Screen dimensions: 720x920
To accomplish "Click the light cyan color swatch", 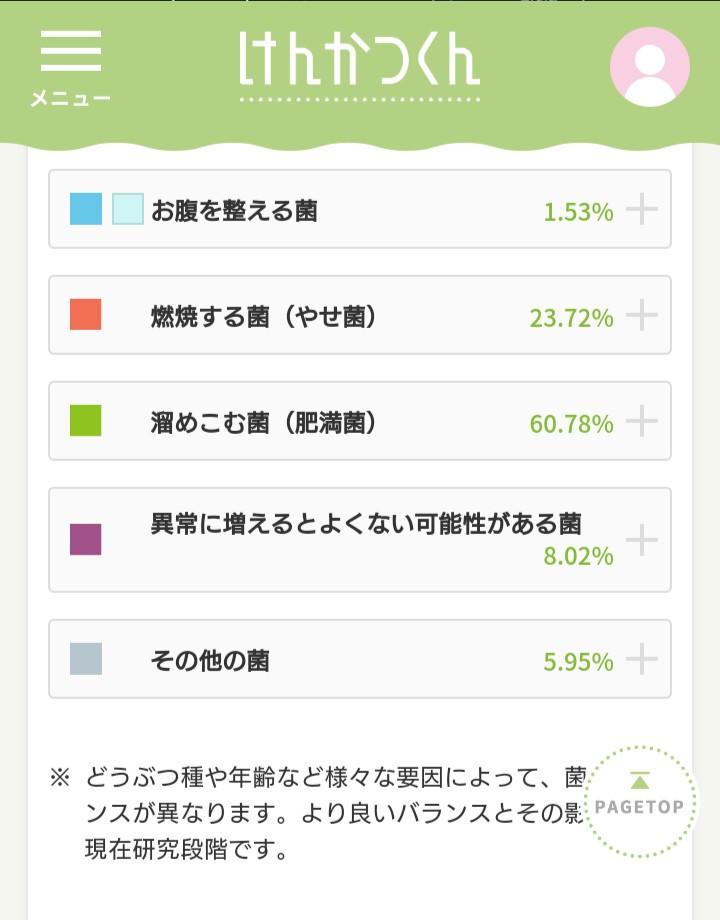I will tap(128, 209).
